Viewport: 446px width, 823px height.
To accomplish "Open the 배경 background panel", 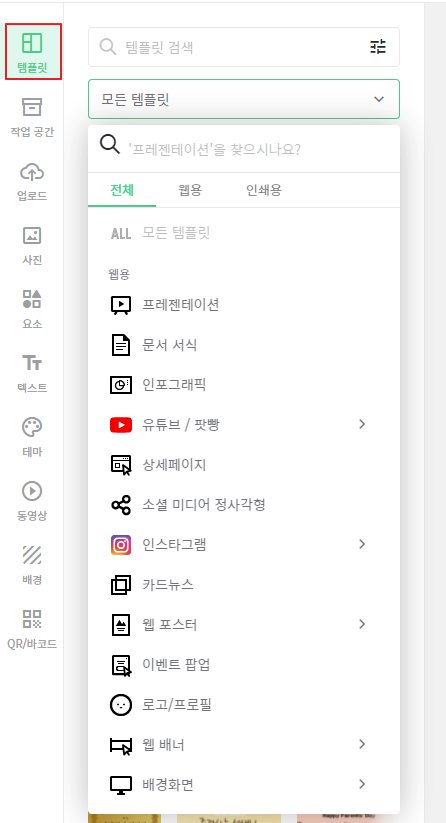I will click(x=32, y=565).
